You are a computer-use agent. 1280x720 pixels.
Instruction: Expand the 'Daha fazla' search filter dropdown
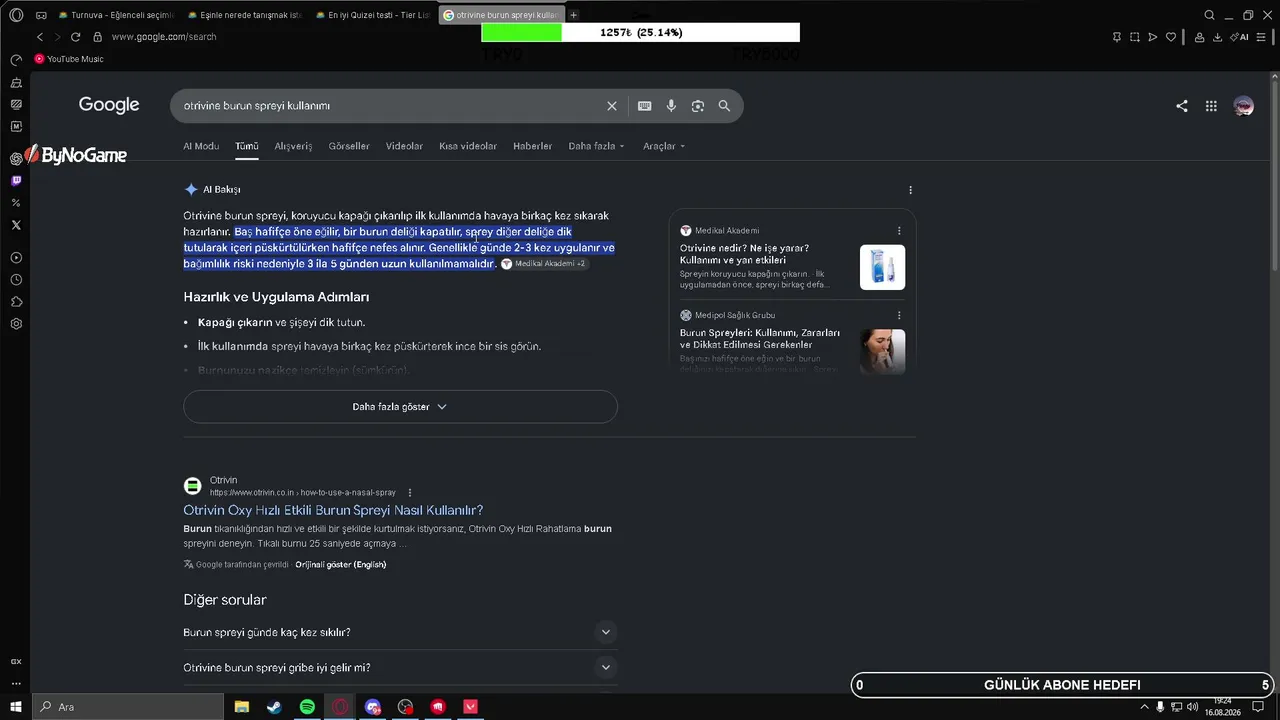coord(596,146)
